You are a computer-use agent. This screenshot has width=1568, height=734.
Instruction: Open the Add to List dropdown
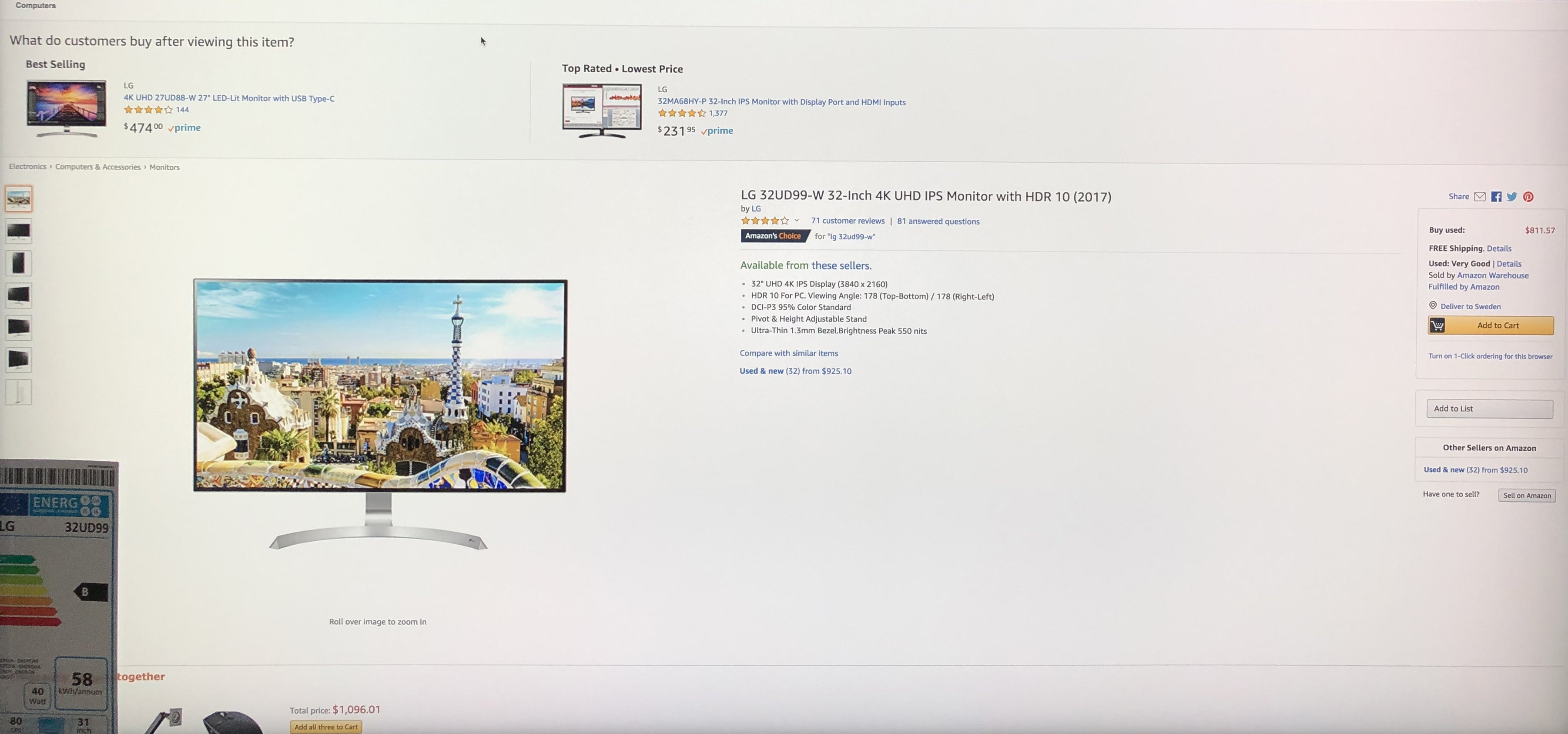click(1490, 409)
